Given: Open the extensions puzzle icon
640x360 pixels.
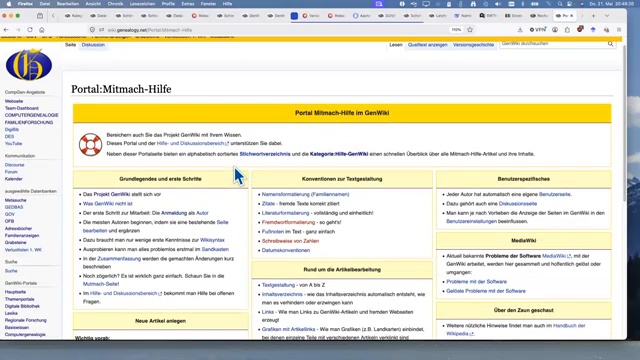Looking at the screenshot, I should [567, 30].
